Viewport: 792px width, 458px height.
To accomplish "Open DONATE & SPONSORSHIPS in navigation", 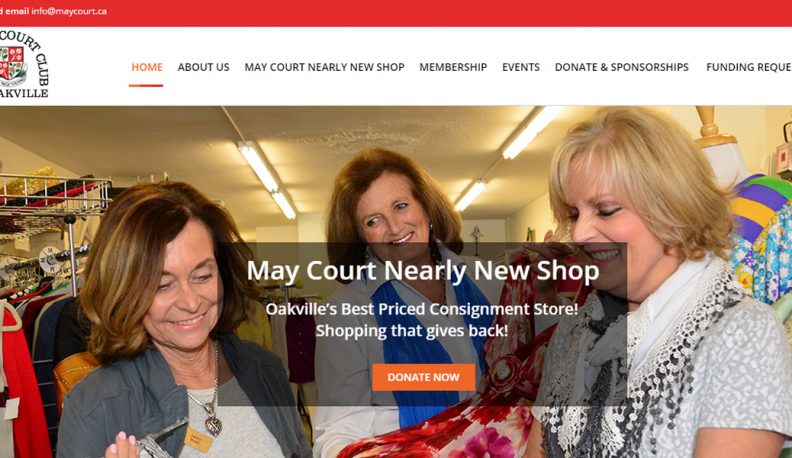I will pos(621,67).
